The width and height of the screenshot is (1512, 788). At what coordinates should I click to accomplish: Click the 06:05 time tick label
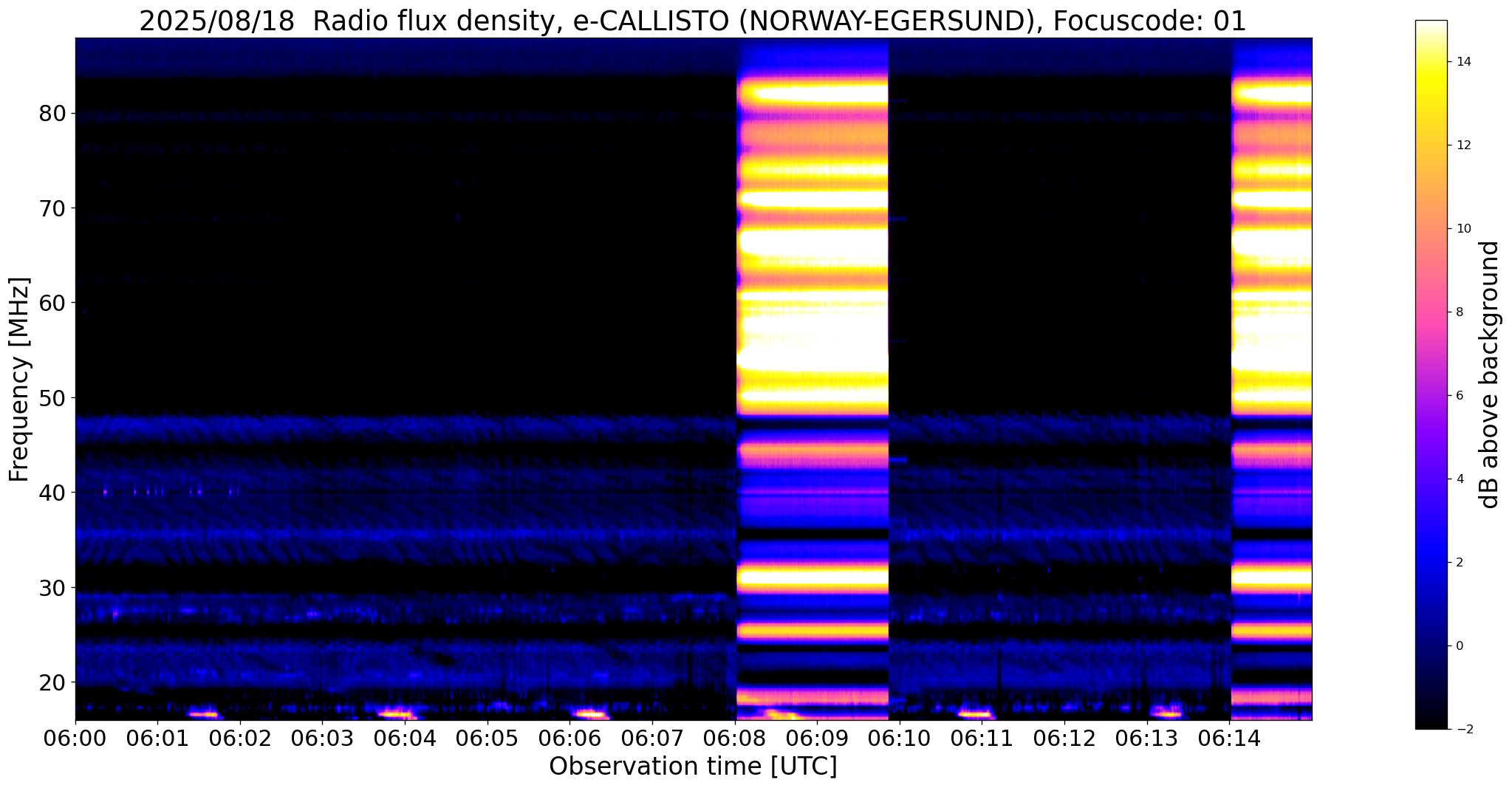click(x=488, y=739)
